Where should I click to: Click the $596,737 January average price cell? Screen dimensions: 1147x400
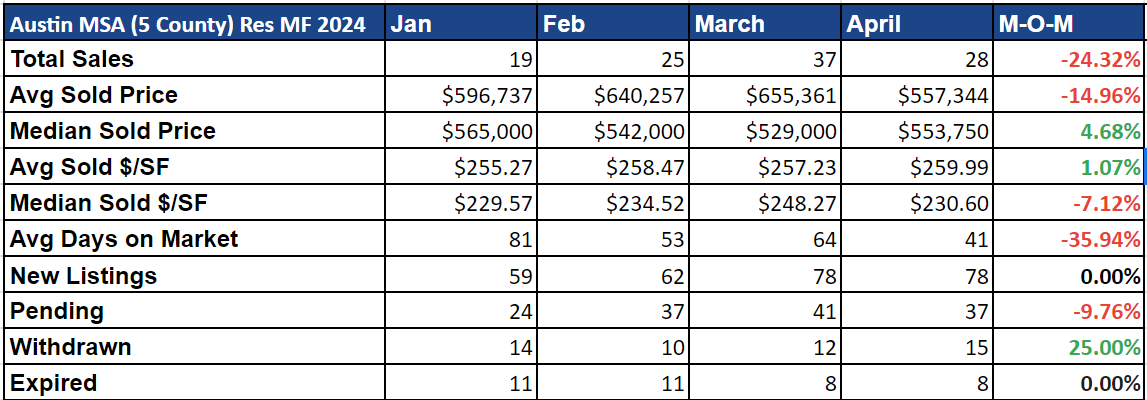pyautogui.click(x=488, y=96)
